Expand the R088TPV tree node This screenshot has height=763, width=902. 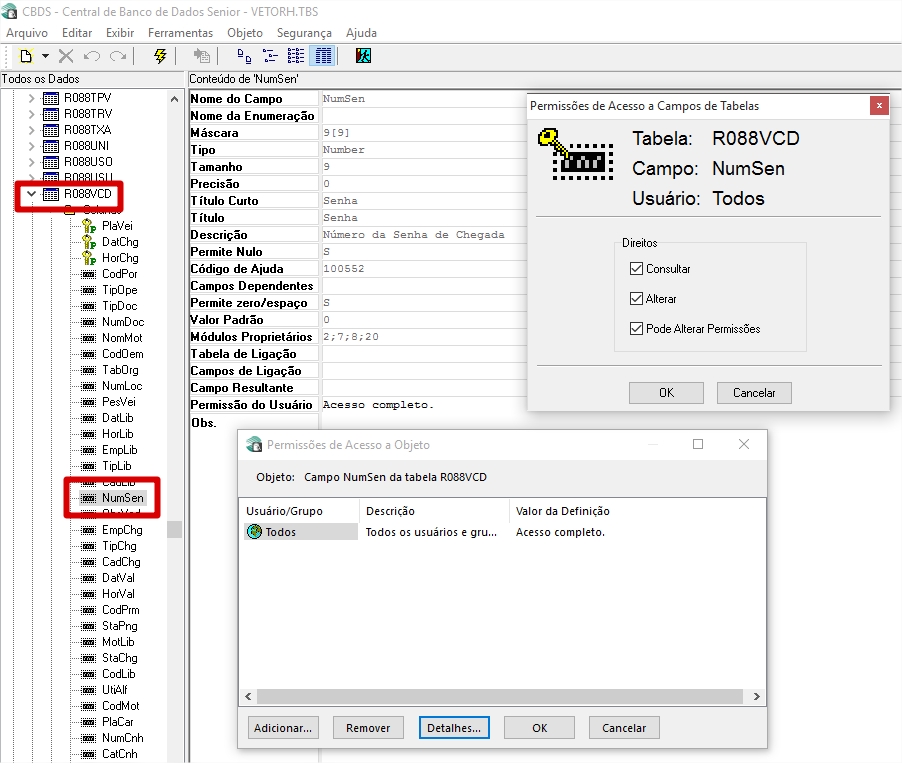click(x=32, y=98)
